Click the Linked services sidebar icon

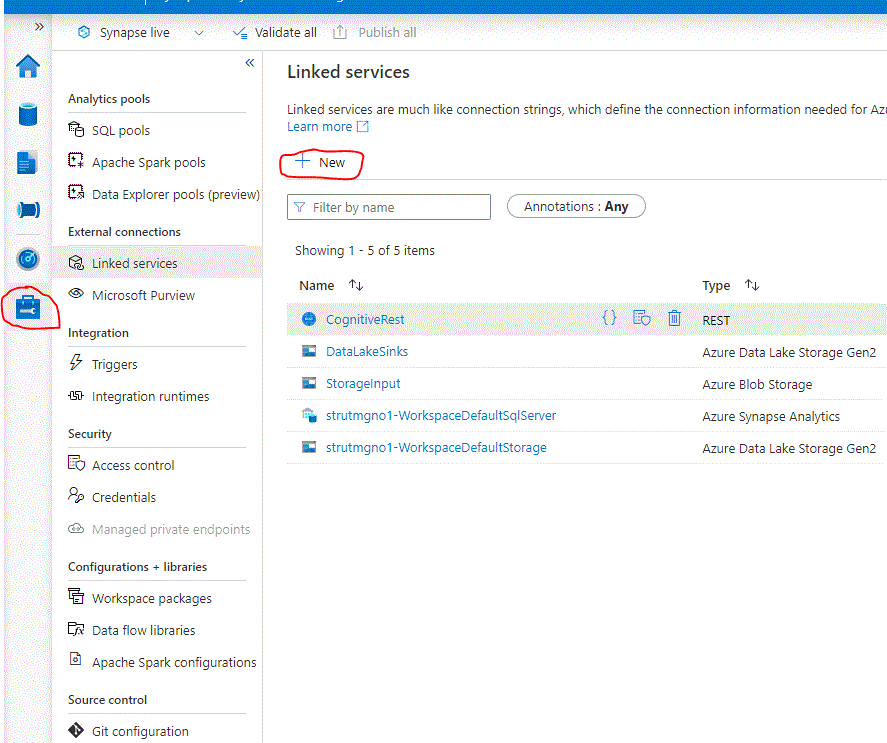pos(76,263)
